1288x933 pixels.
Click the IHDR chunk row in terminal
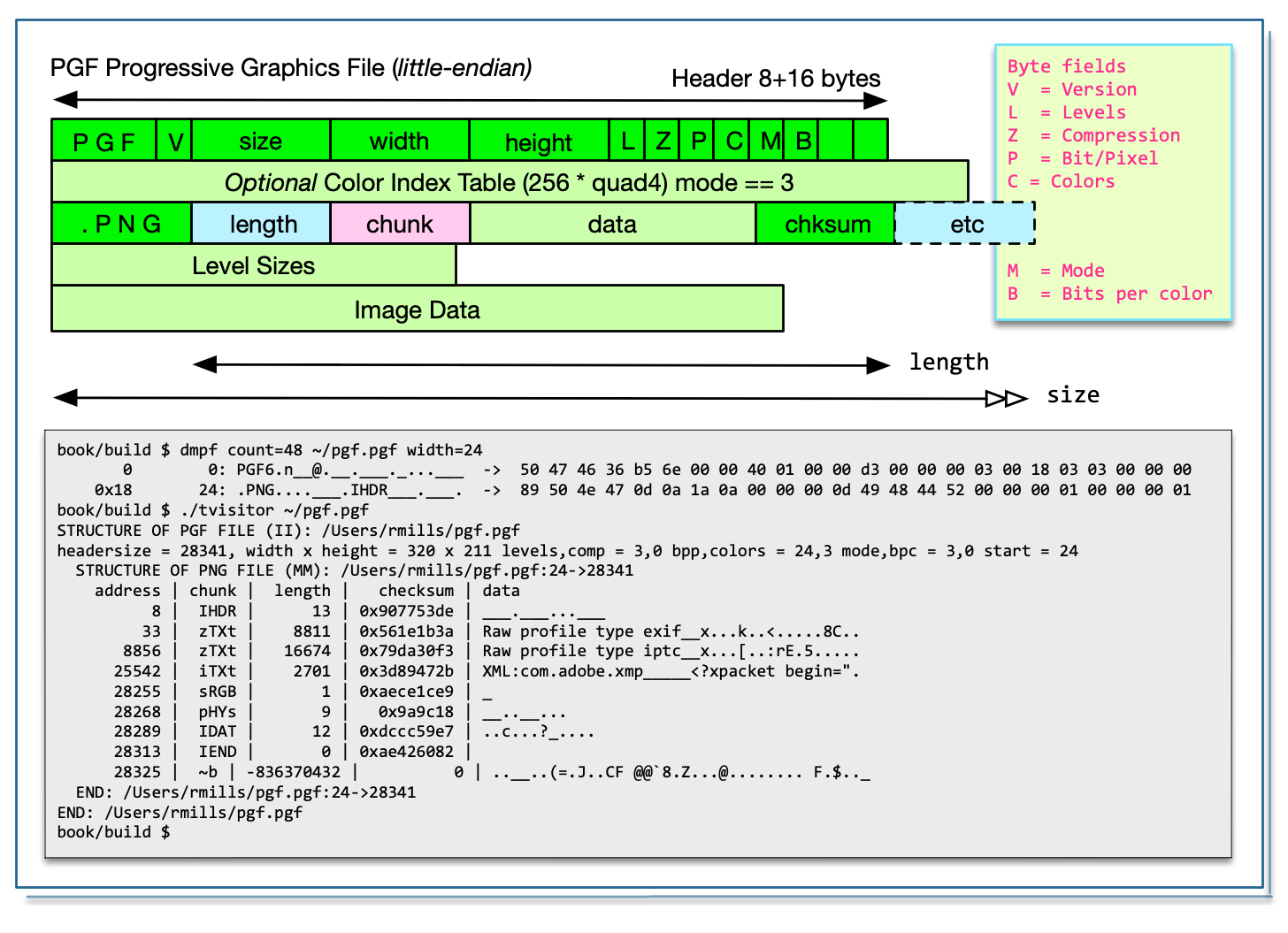(x=217, y=611)
